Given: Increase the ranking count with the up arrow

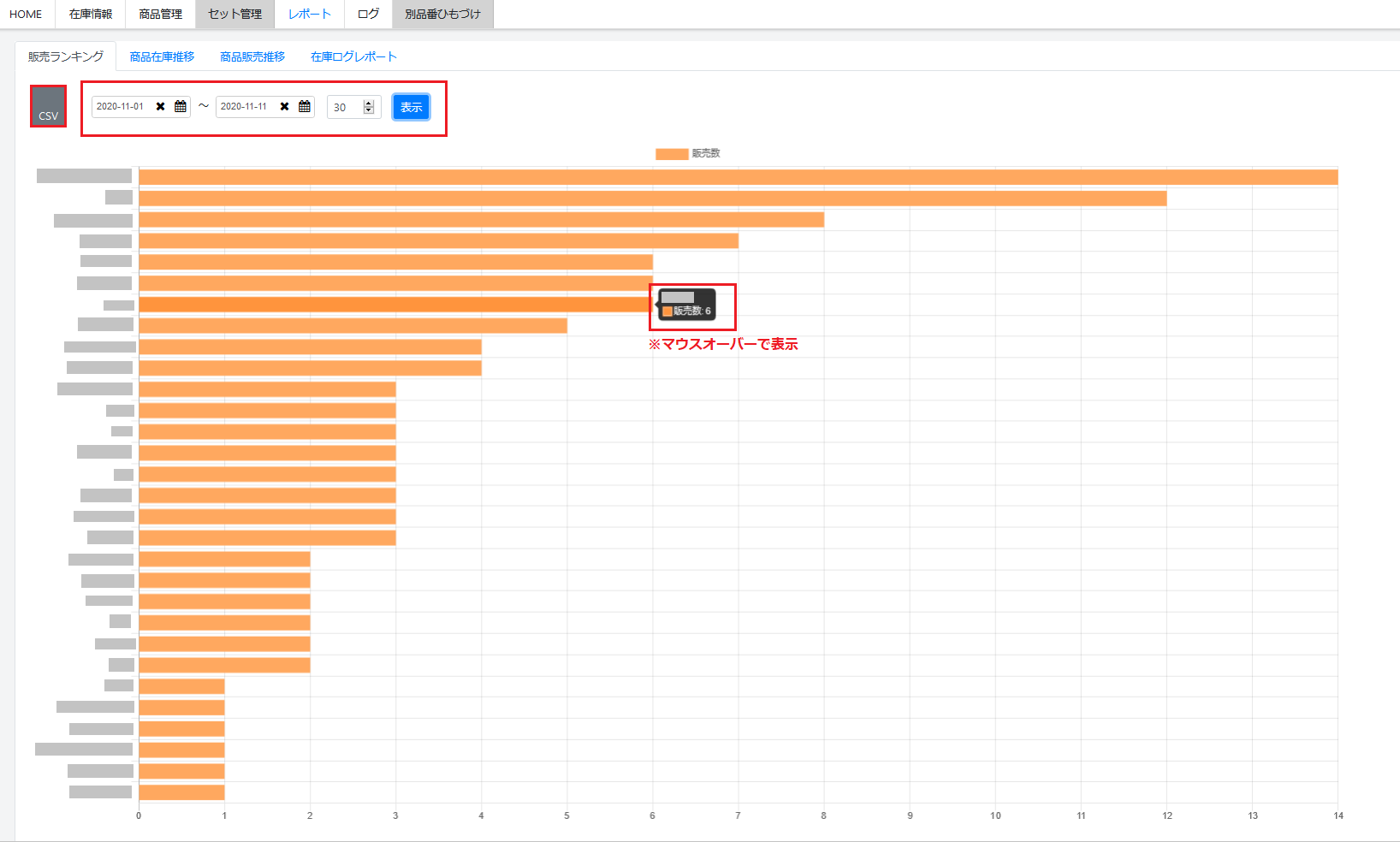Looking at the screenshot, I should pos(369,104).
